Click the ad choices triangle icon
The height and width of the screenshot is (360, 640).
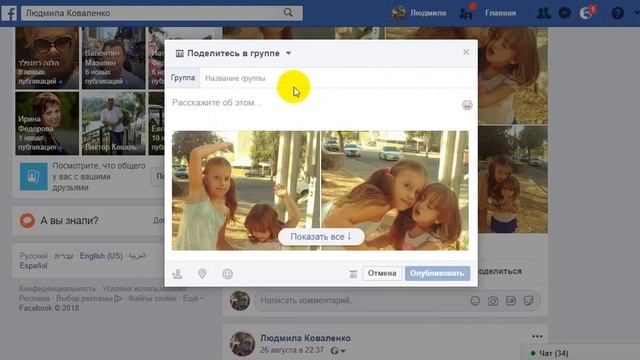(118, 298)
